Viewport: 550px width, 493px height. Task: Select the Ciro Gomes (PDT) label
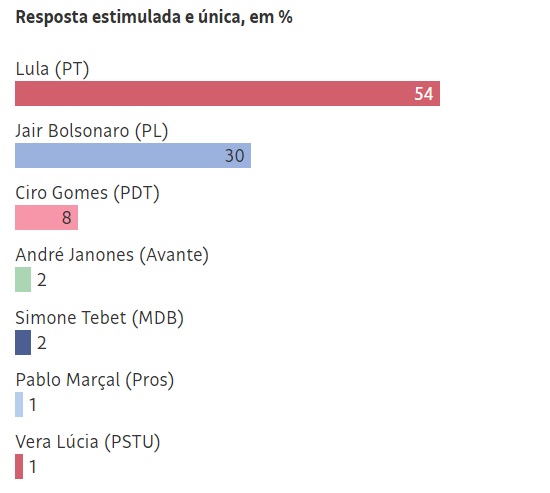point(87,193)
